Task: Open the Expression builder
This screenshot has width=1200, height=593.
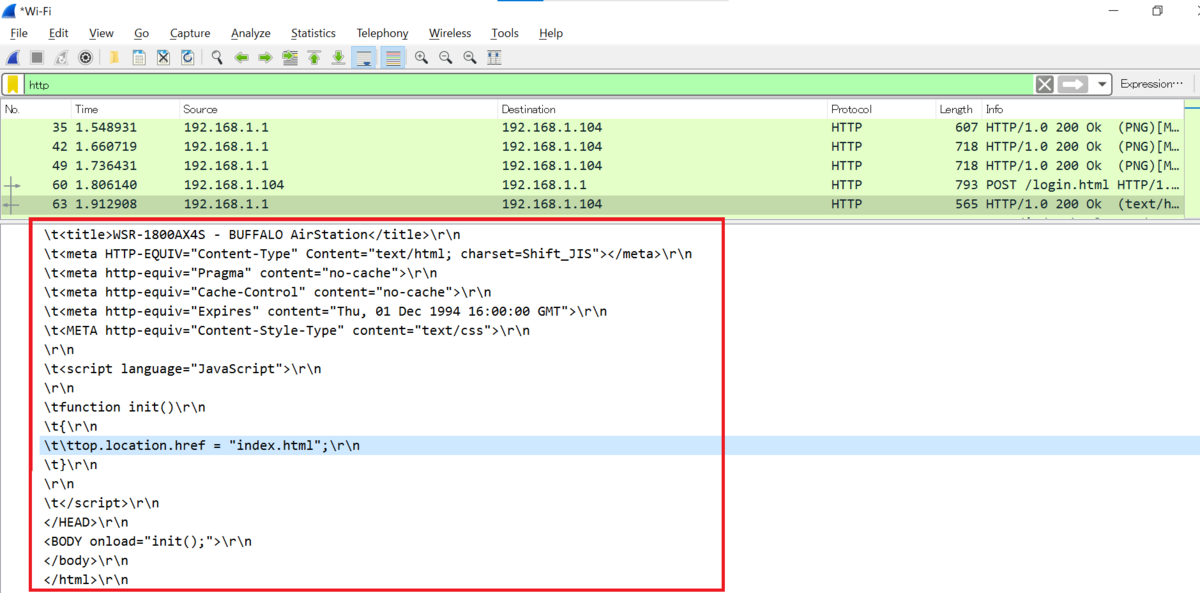Action: point(1151,85)
